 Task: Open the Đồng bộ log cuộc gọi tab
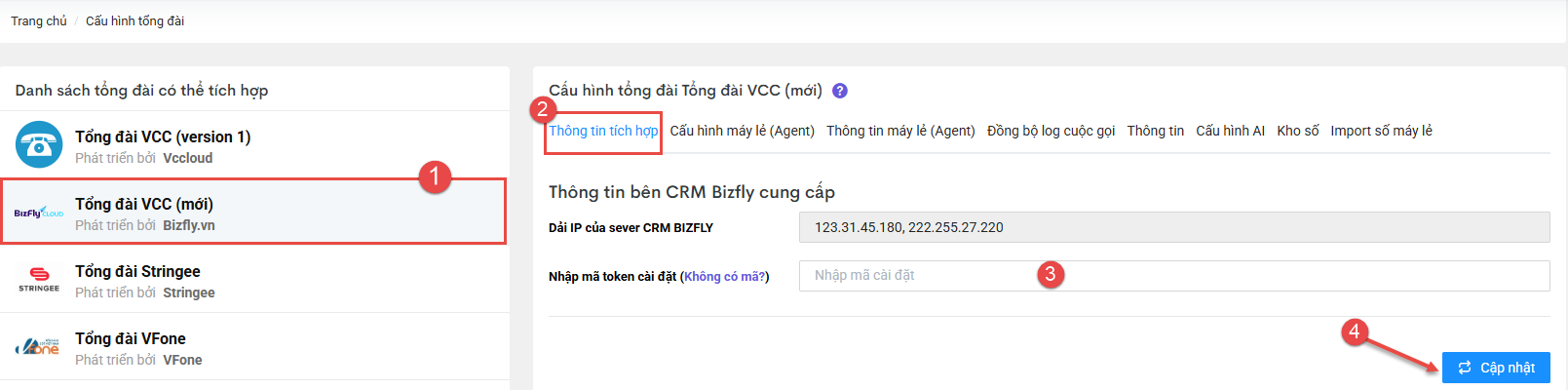point(1051,131)
